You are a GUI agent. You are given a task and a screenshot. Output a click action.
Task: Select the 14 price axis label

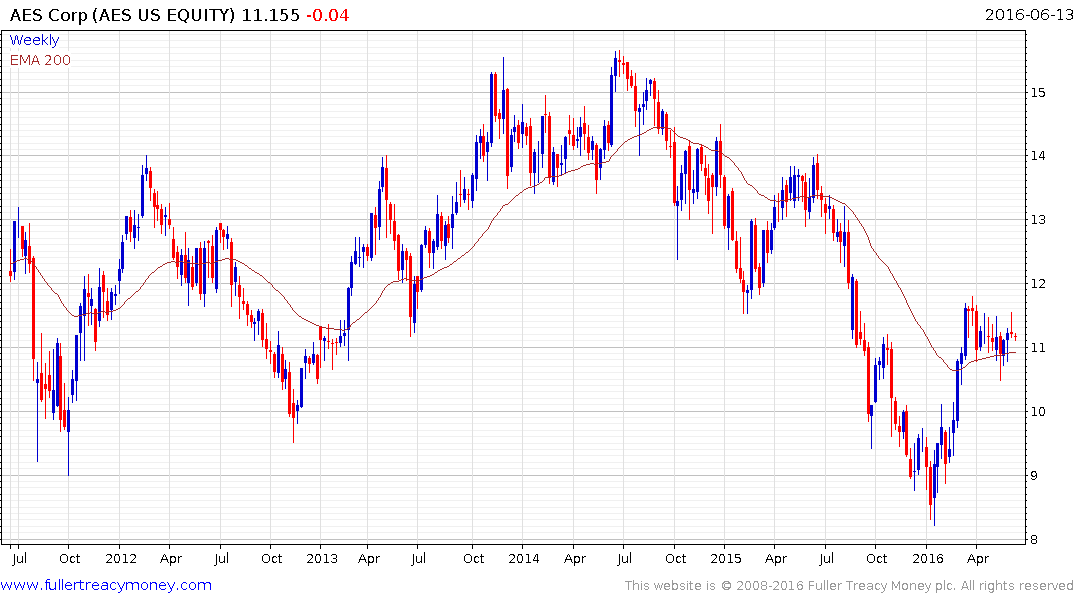click(1038, 156)
